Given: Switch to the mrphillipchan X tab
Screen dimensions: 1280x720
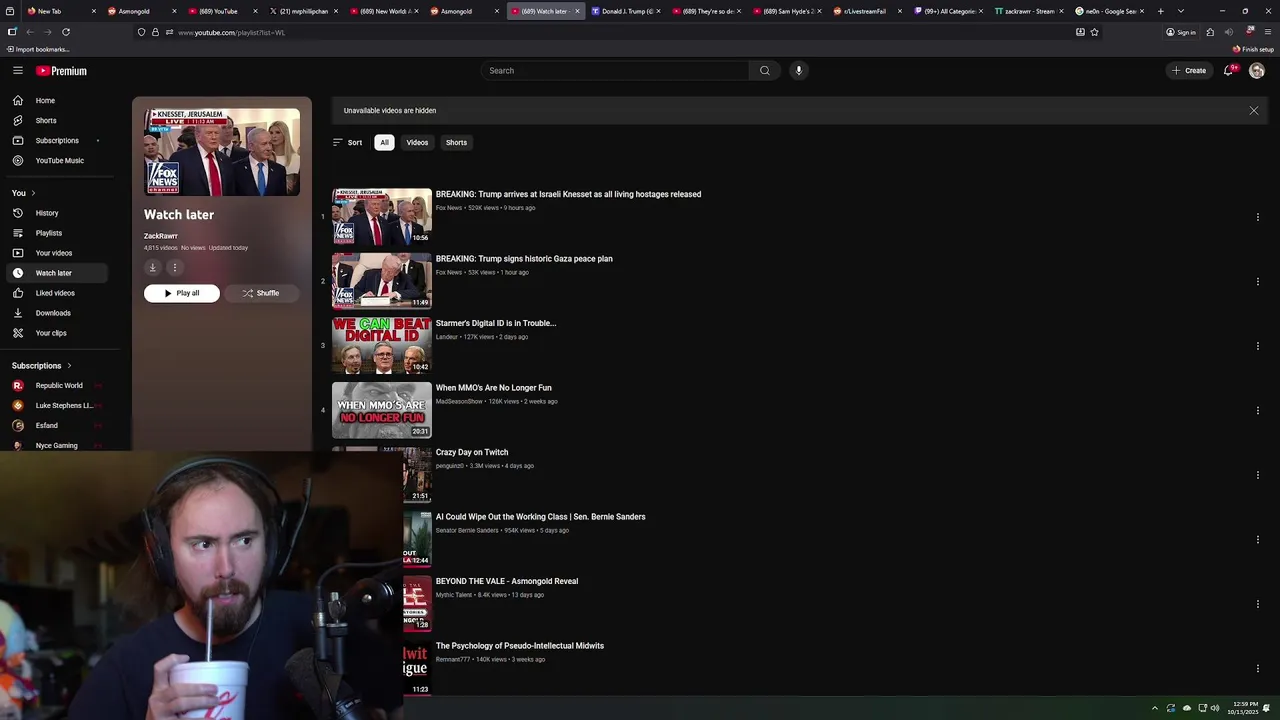Looking at the screenshot, I should click(303, 11).
